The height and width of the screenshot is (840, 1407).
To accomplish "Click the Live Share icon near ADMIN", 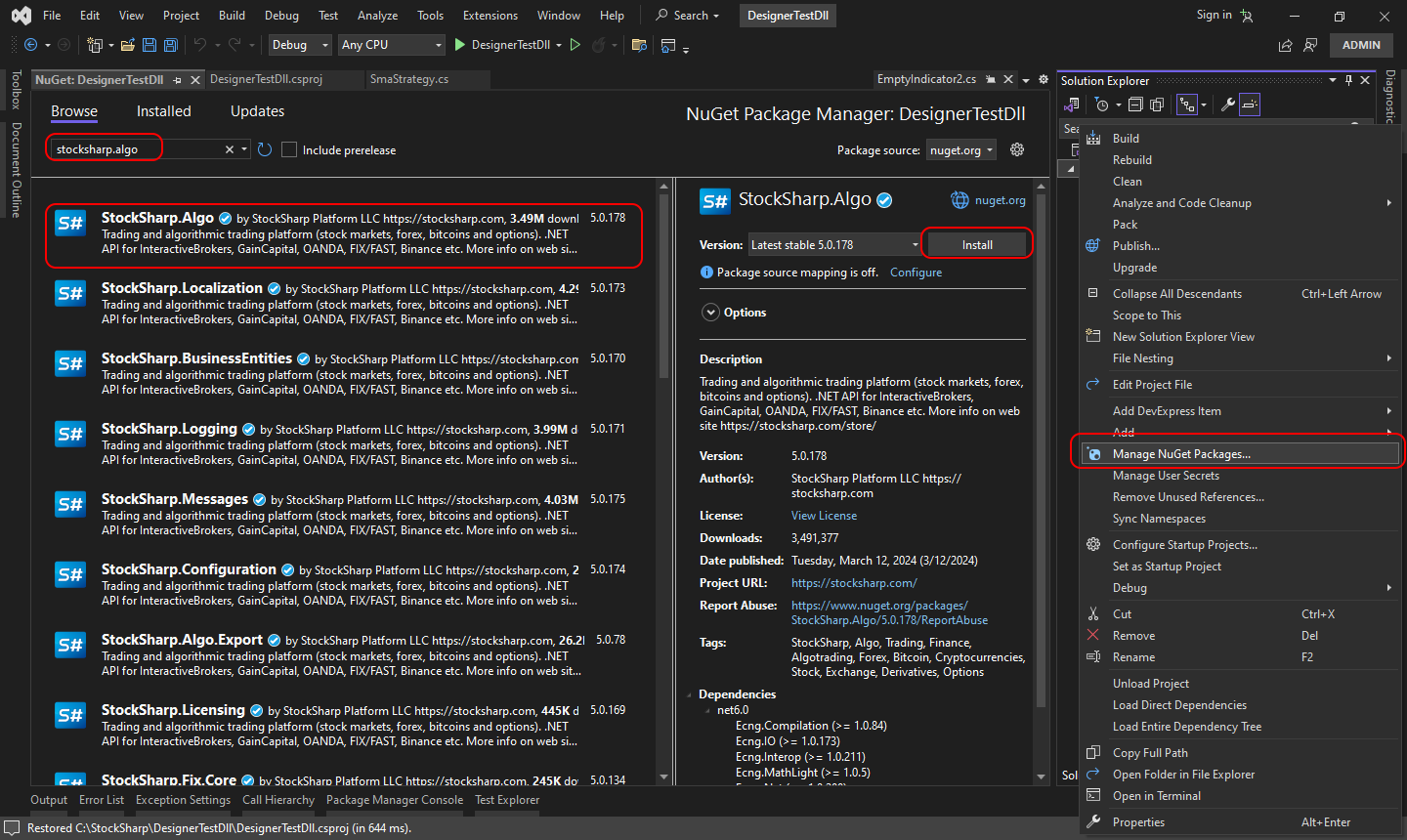I will [1285, 45].
